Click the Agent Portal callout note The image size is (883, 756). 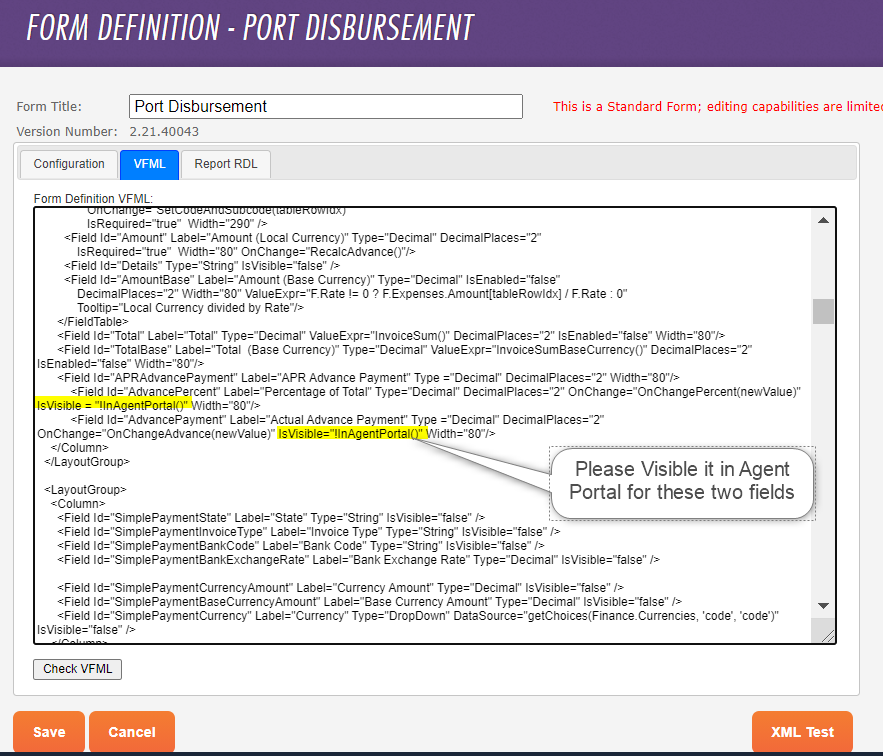click(681, 481)
